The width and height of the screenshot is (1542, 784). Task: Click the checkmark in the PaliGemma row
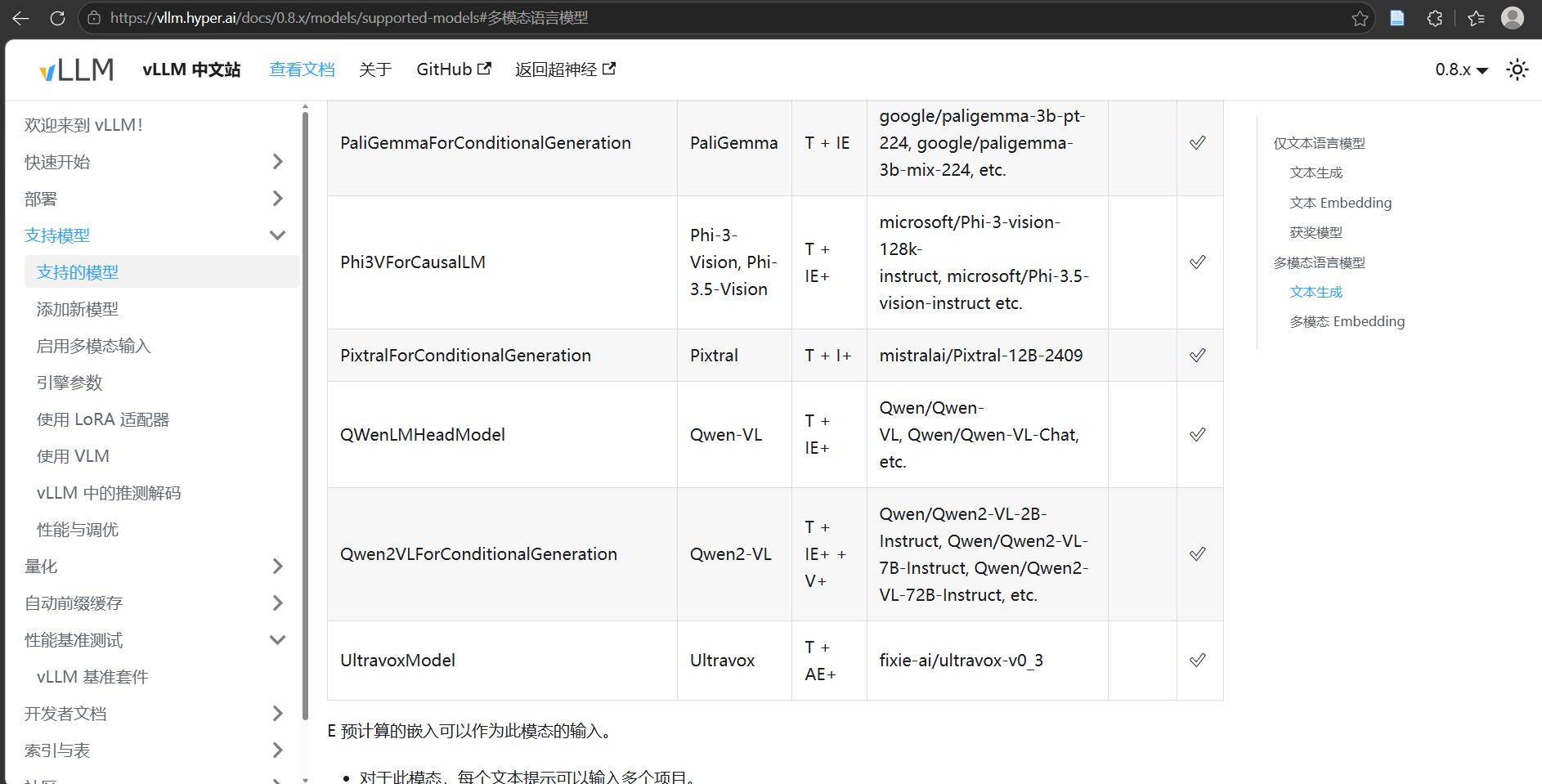pos(1198,143)
